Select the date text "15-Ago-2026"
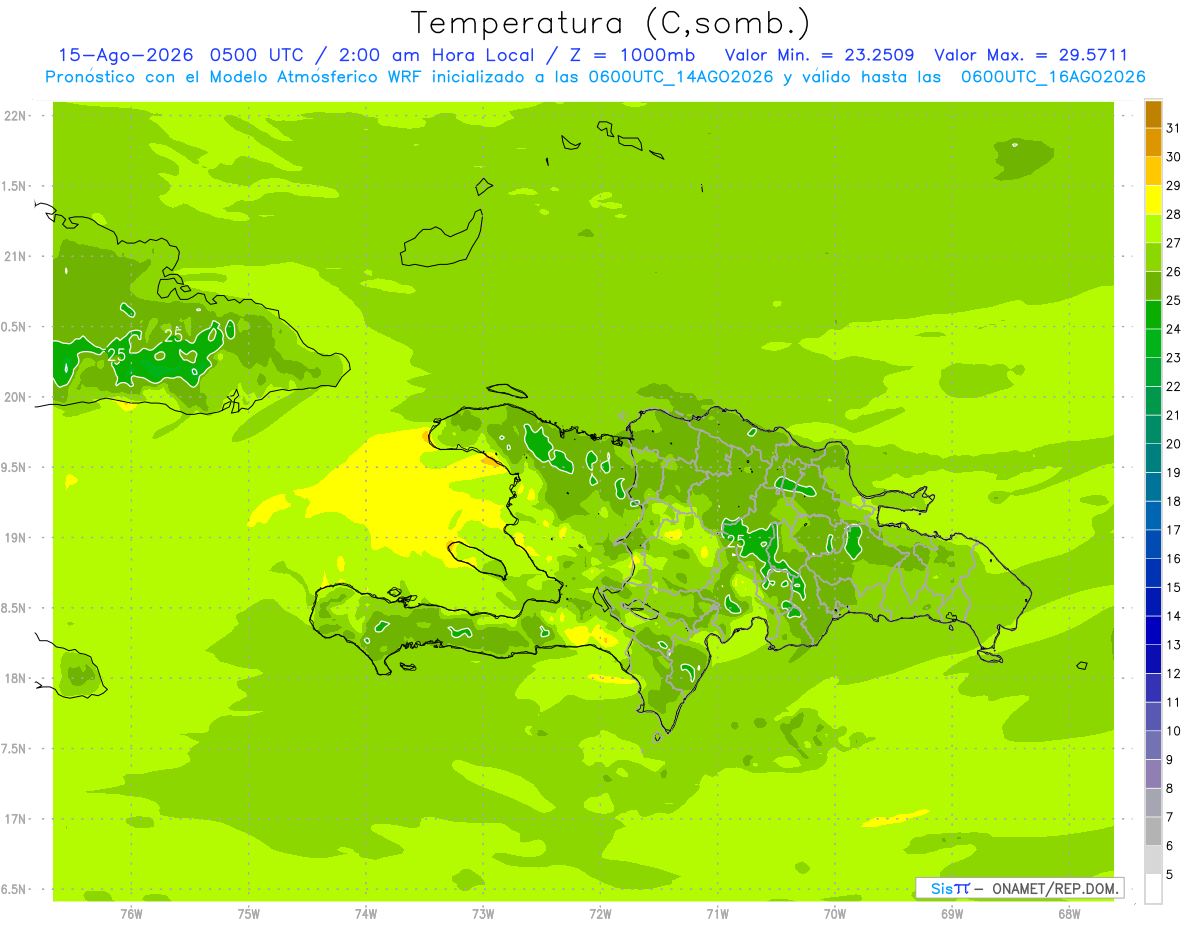 coord(126,55)
